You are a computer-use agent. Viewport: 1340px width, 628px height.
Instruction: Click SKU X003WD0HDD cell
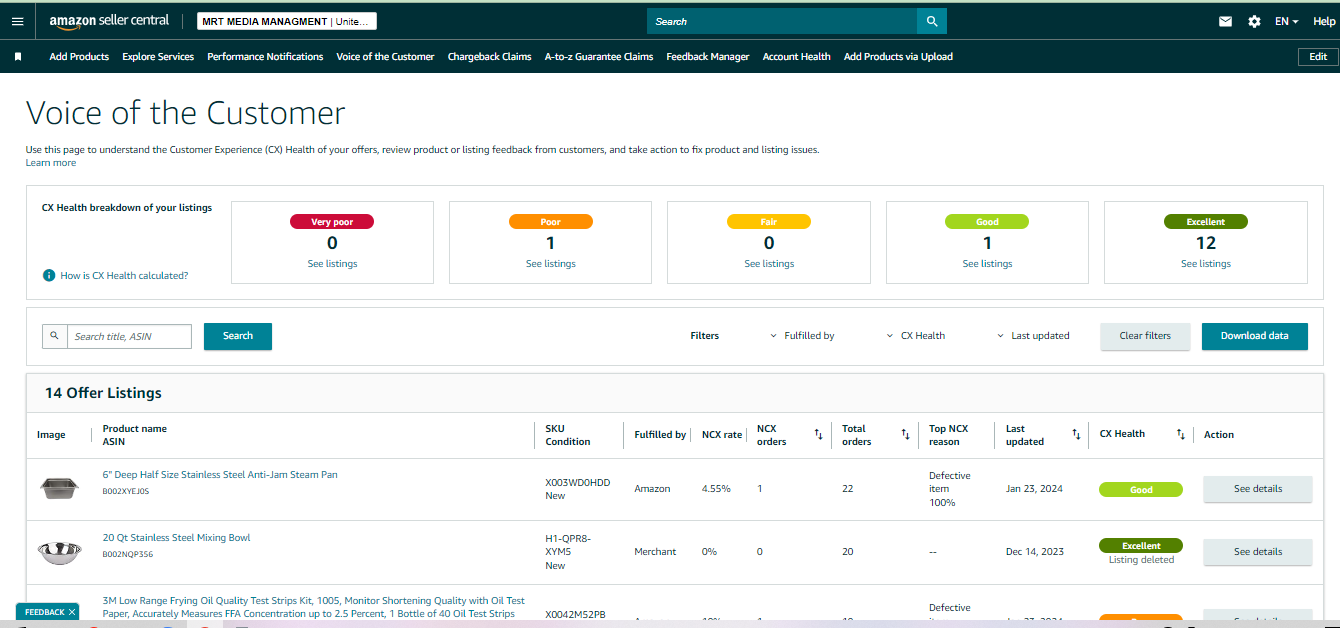[577, 482]
